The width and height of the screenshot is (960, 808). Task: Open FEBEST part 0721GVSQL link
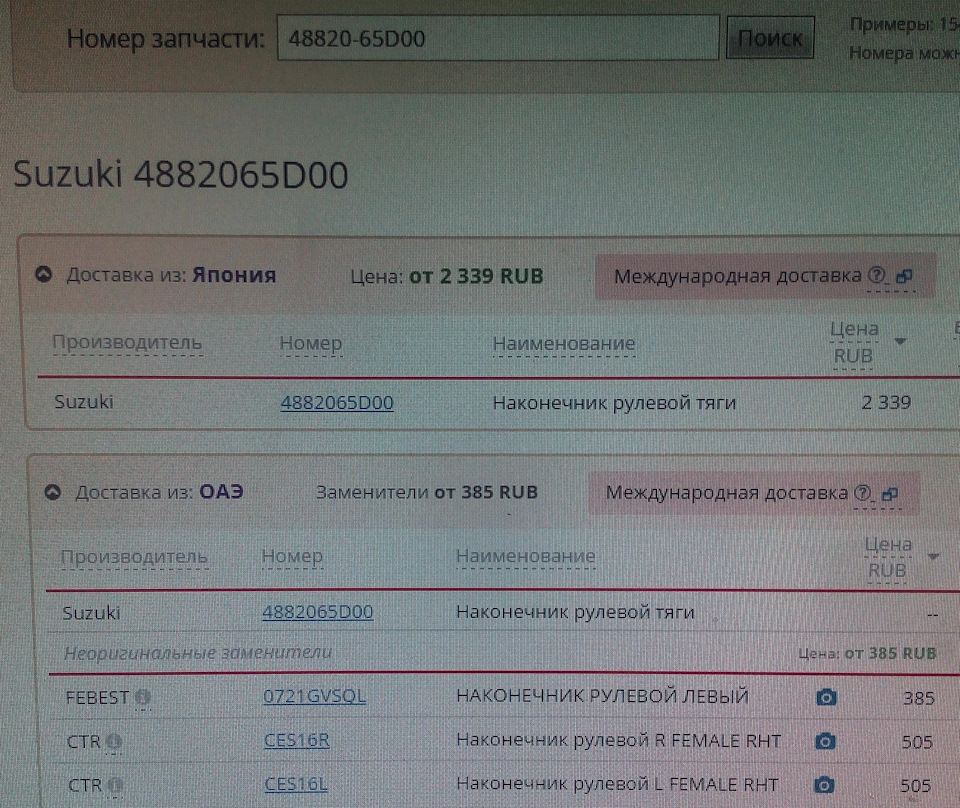click(315, 696)
